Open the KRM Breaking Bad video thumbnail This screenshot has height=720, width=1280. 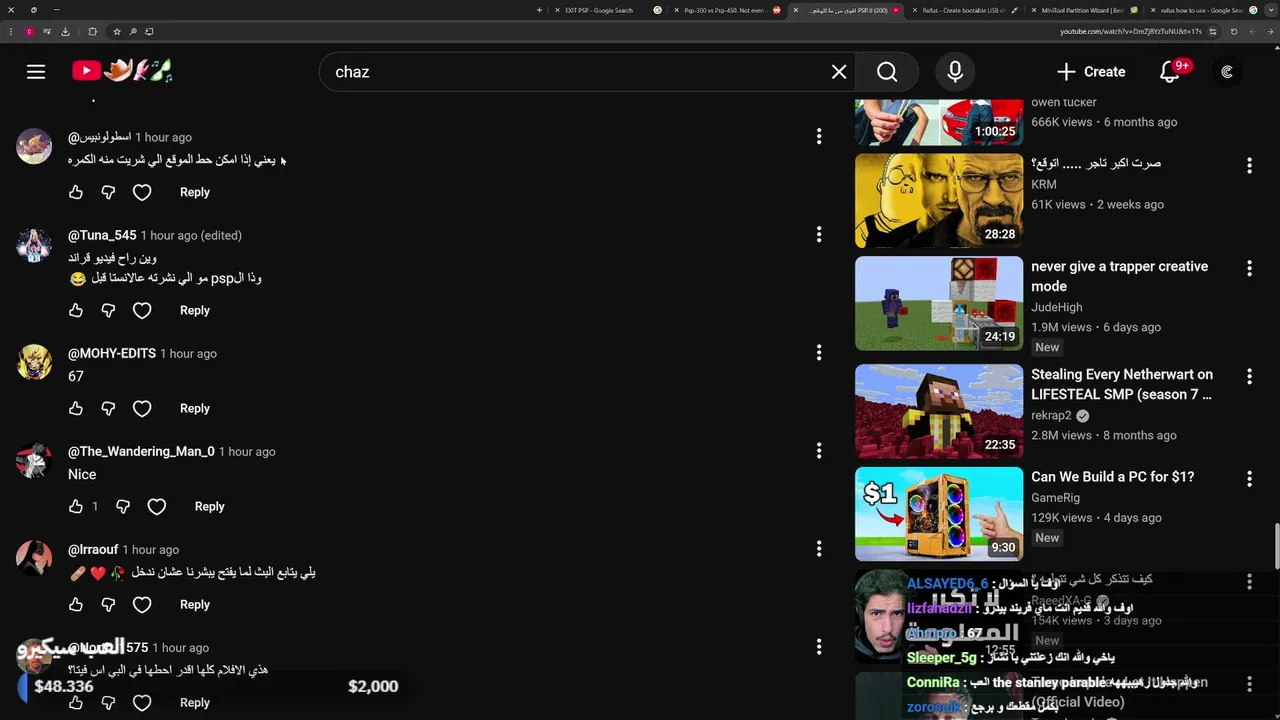point(939,200)
